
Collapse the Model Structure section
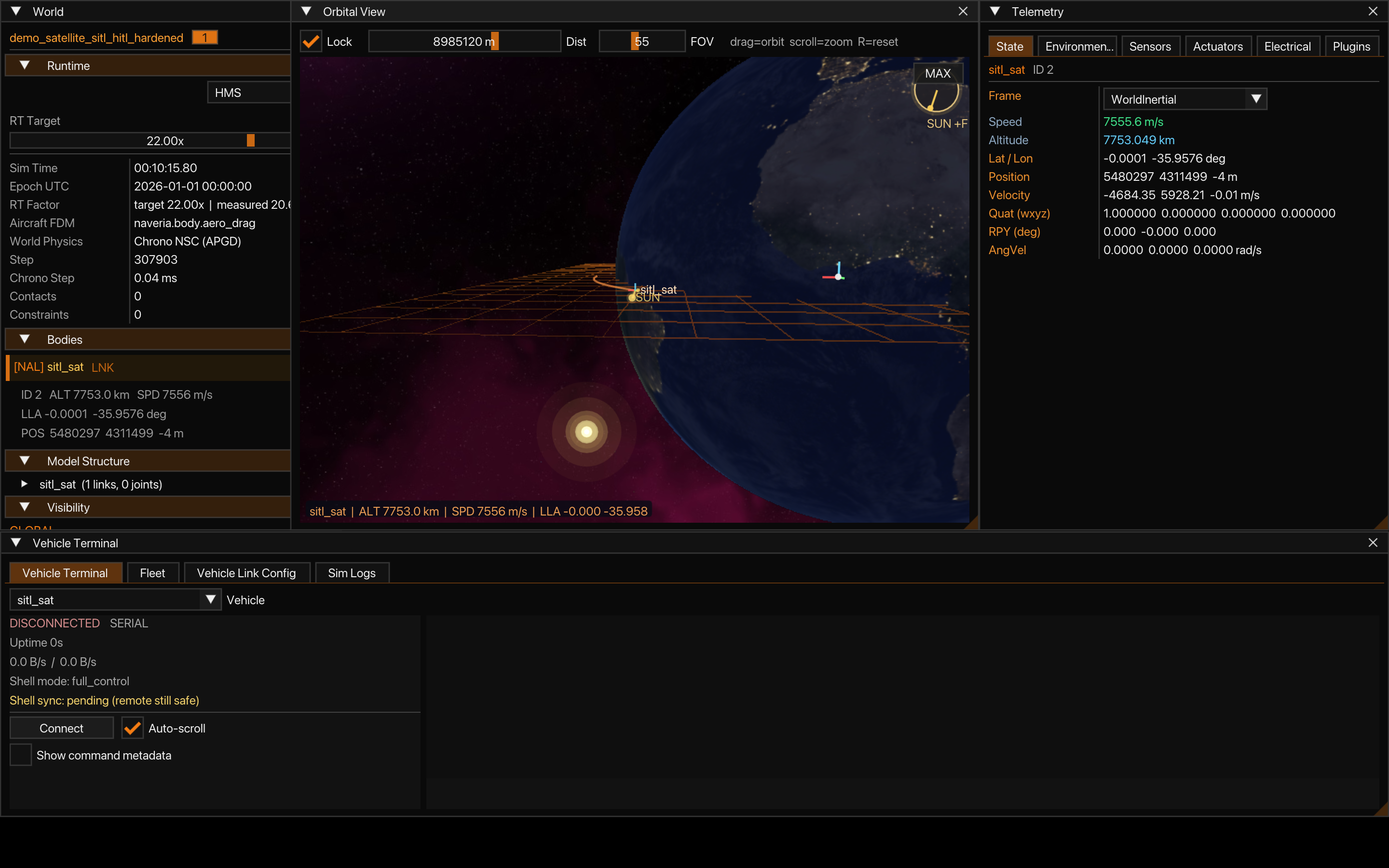[x=148, y=461]
